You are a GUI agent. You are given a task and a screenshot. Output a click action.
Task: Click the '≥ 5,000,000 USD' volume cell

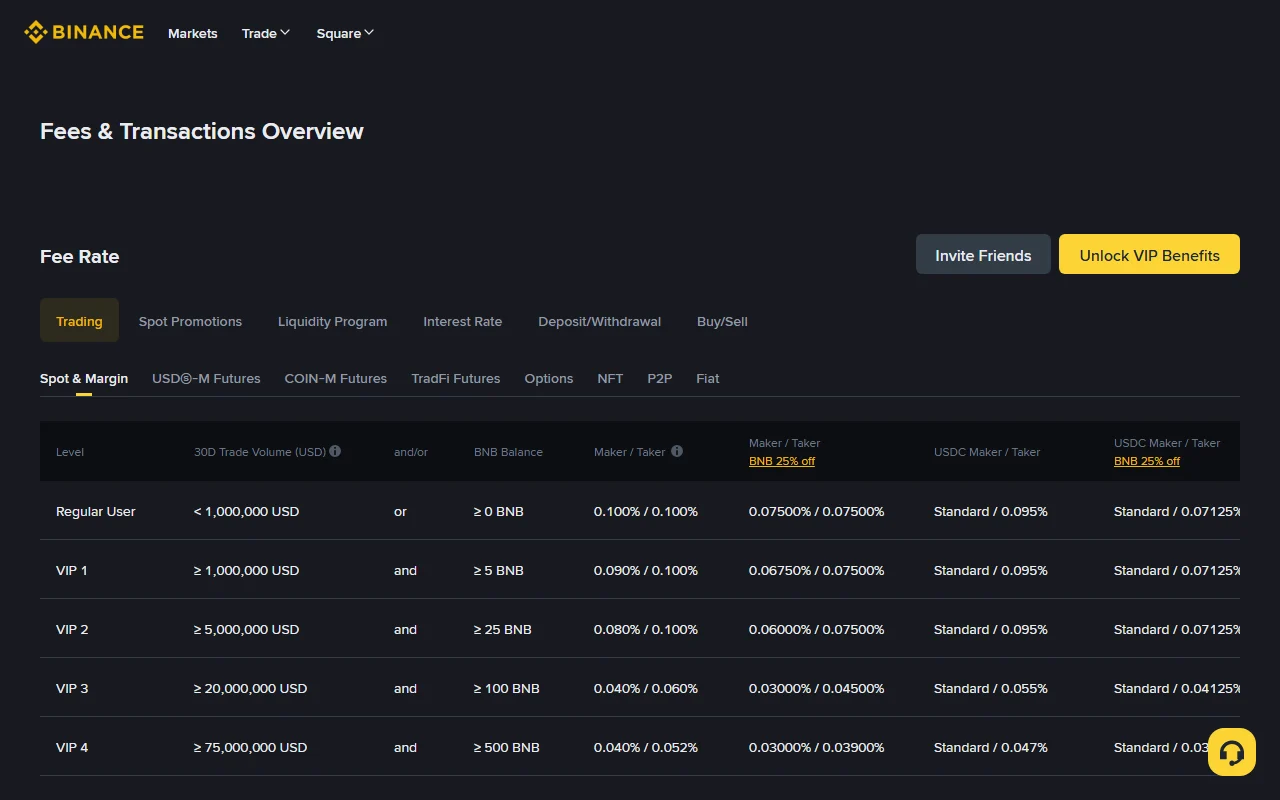pos(246,629)
